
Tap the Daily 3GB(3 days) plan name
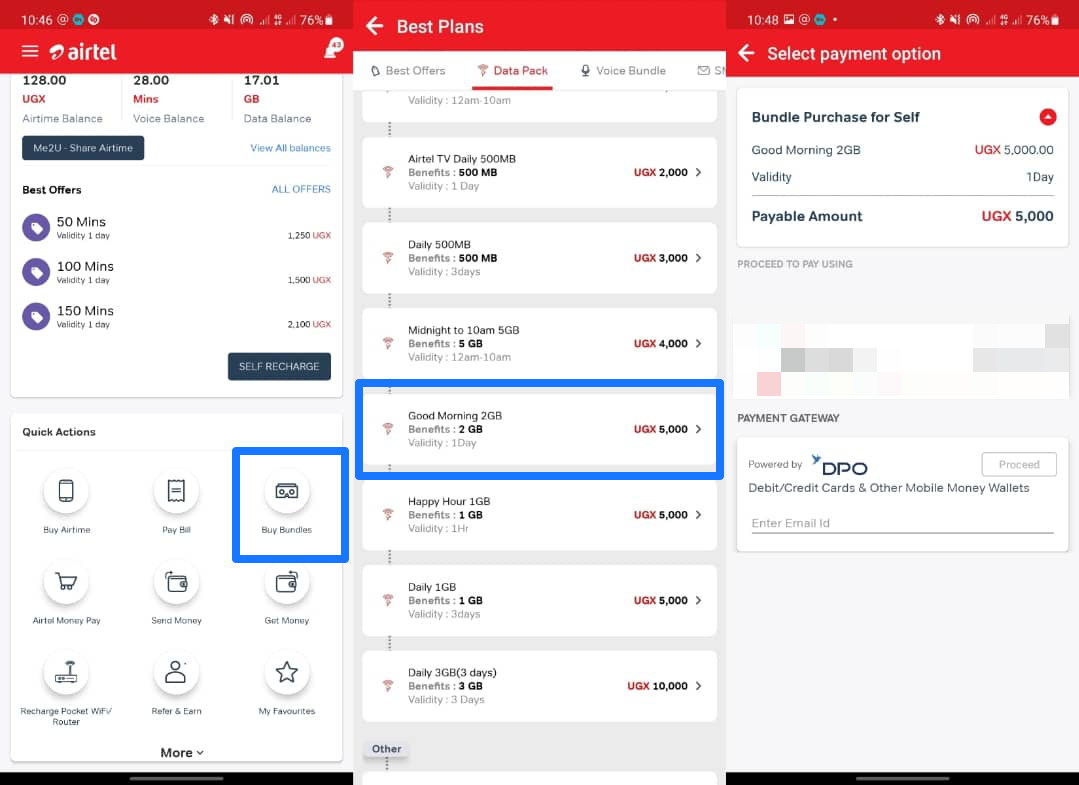pos(452,673)
